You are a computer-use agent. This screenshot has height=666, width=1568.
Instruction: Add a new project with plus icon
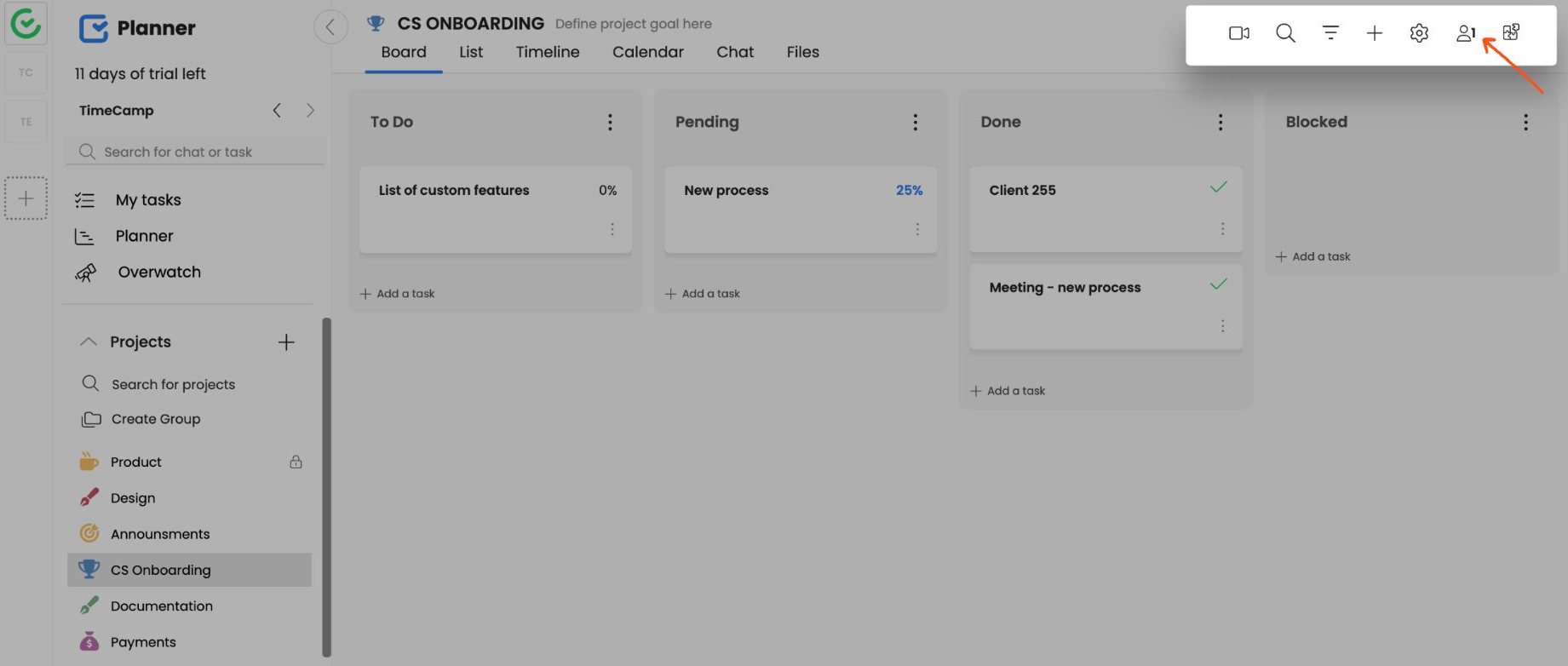click(286, 342)
